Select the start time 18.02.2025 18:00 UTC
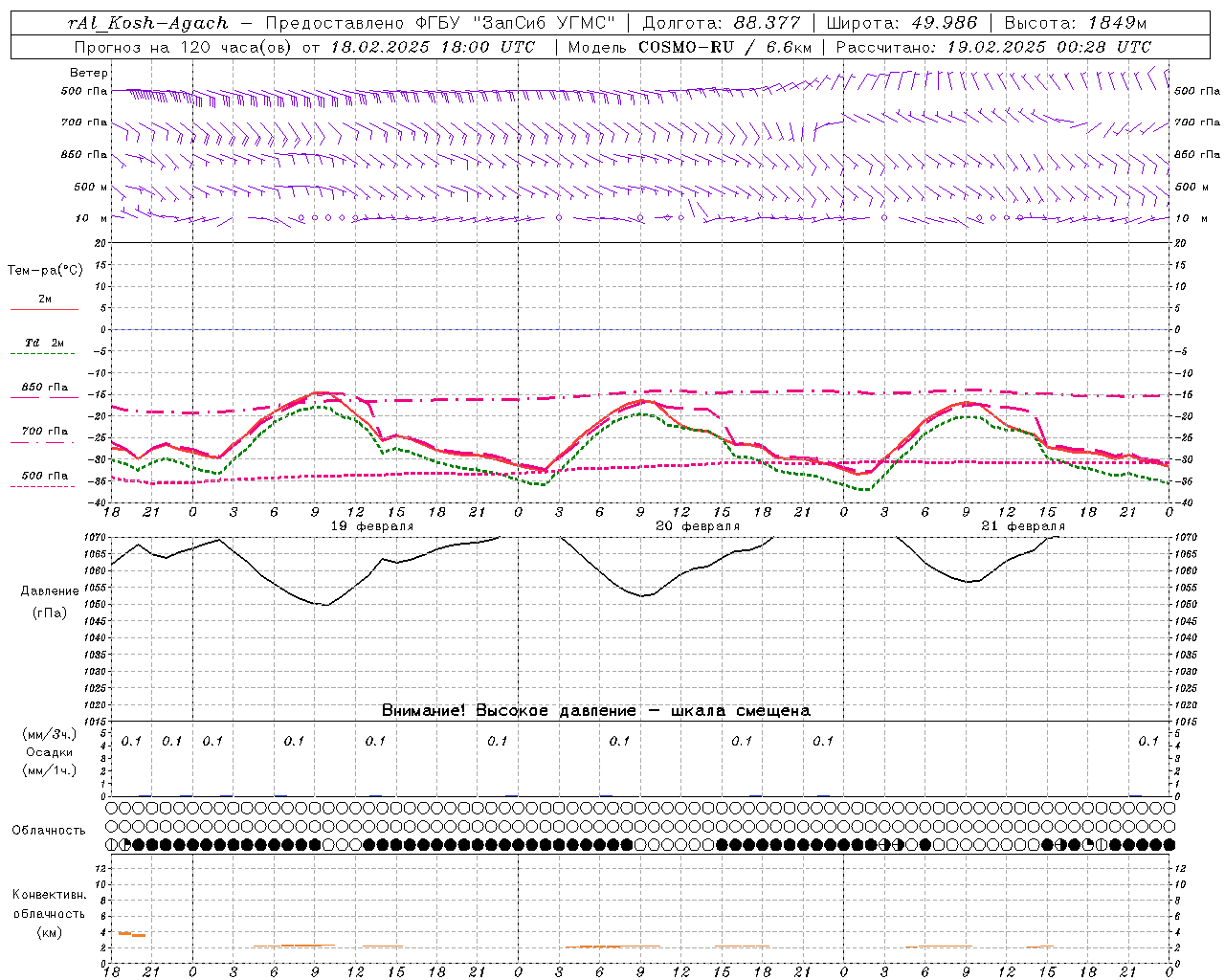The width and height of the screenshot is (1225, 980). (x=433, y=47)
